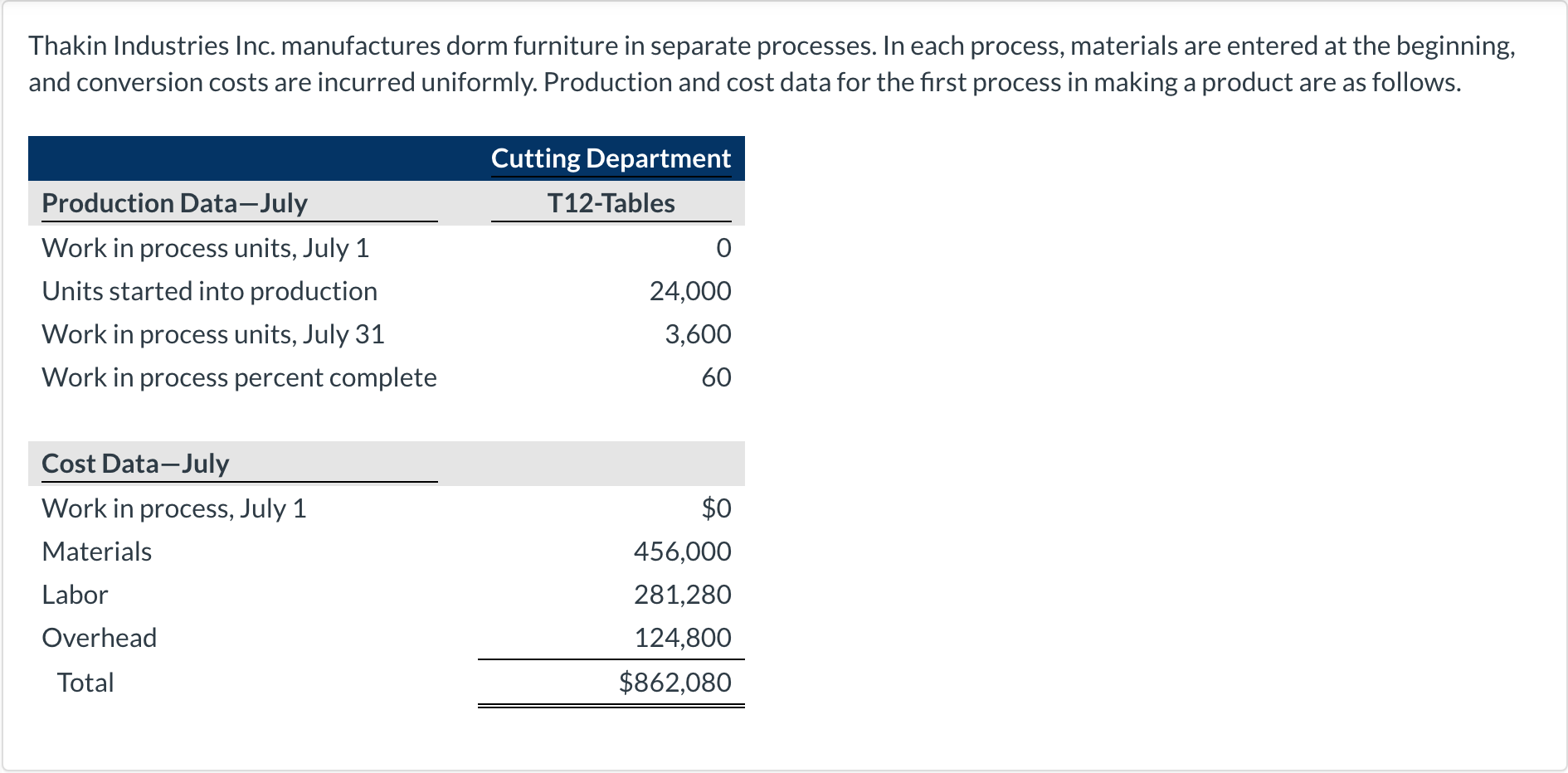Select the 'Production Data—July' heading
Viewport: 1568px width, 773px height.
[x=174, y=203]
